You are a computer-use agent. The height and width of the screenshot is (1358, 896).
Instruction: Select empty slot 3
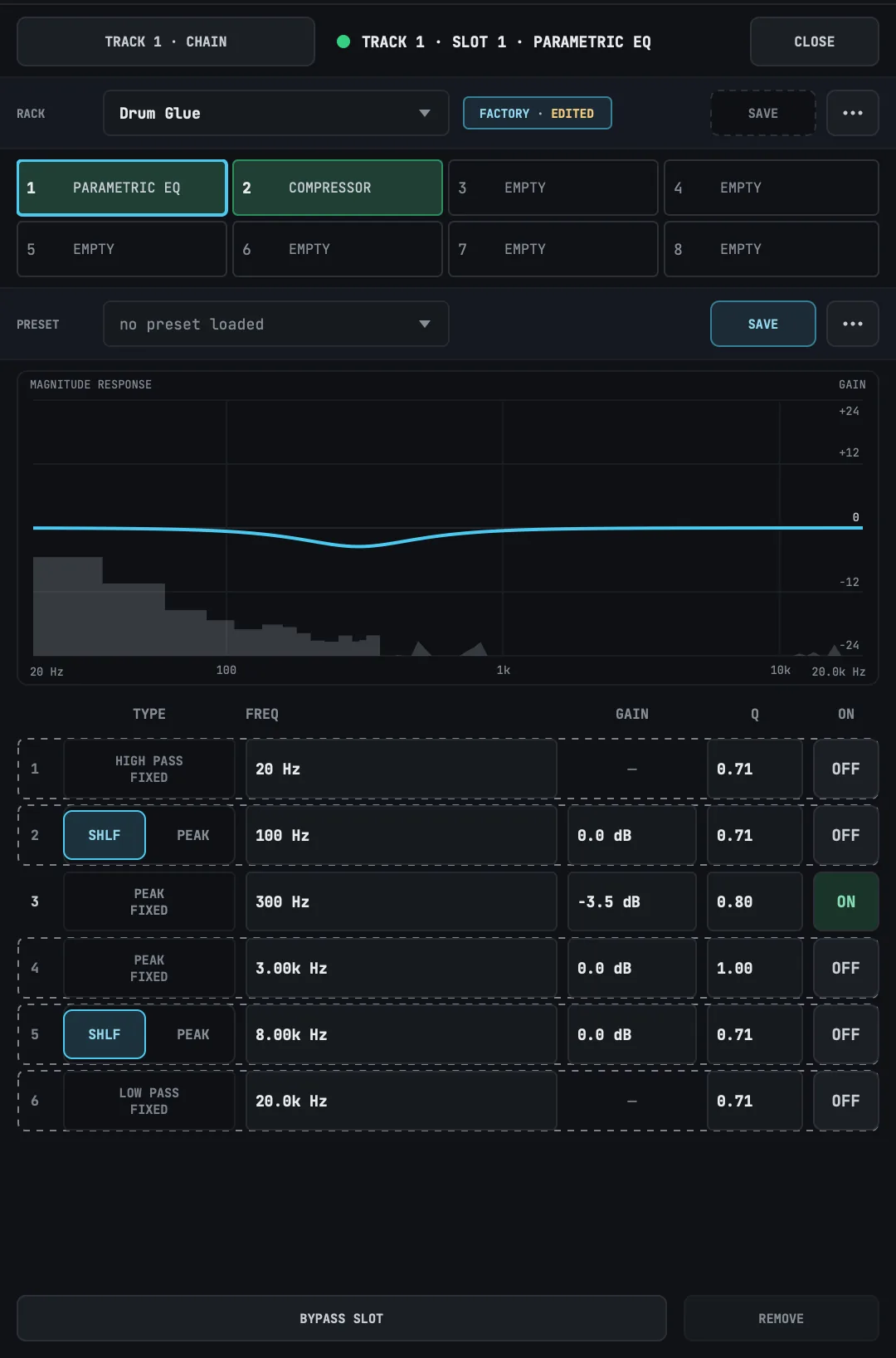[x=553, y=188]
